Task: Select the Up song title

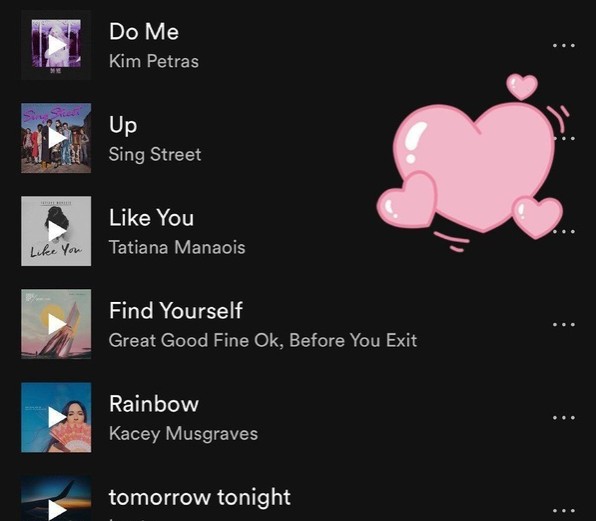Action: pos(123,125)
